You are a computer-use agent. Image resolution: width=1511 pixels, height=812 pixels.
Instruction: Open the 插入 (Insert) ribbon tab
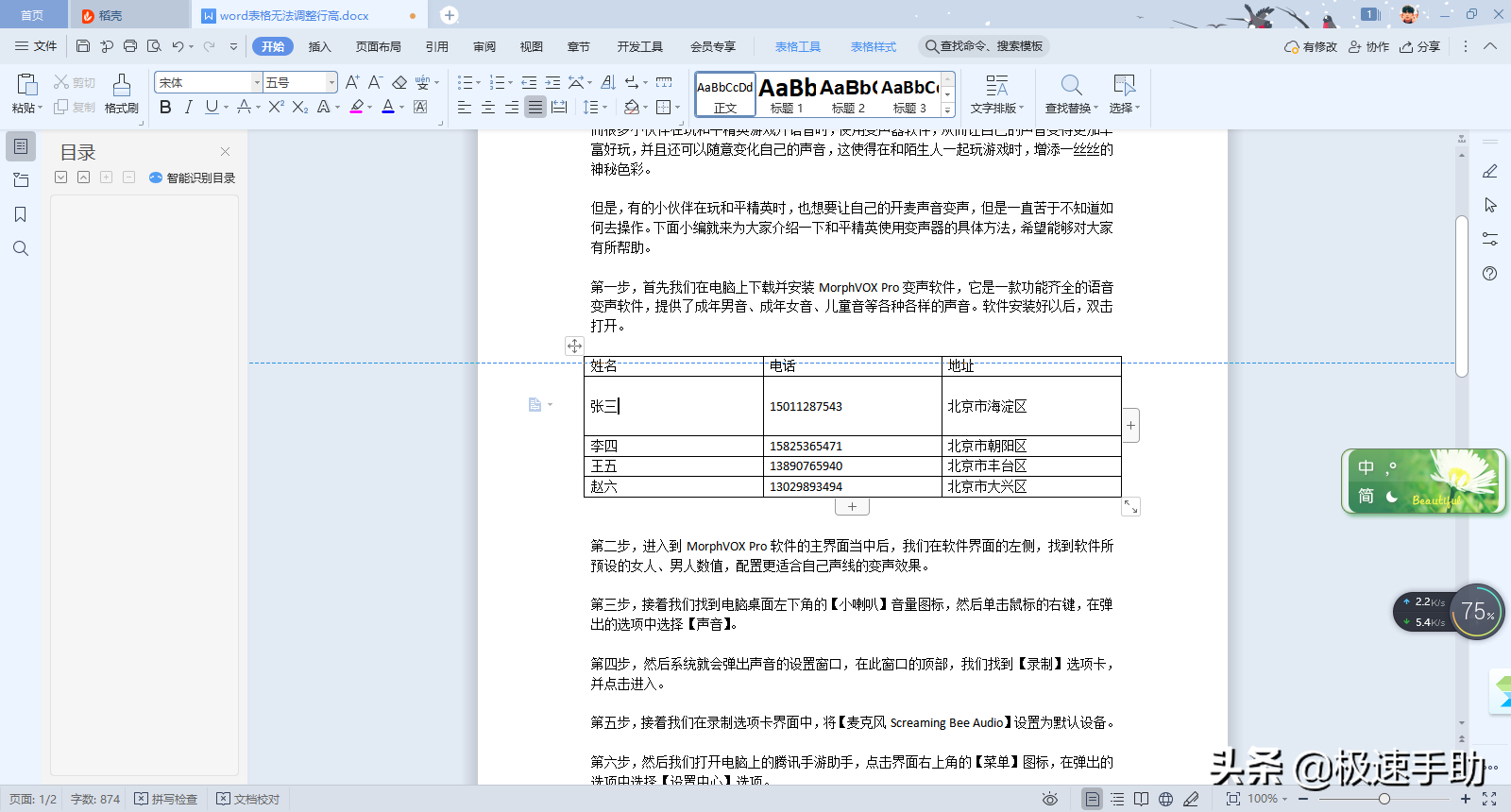[x=319, y=46]
